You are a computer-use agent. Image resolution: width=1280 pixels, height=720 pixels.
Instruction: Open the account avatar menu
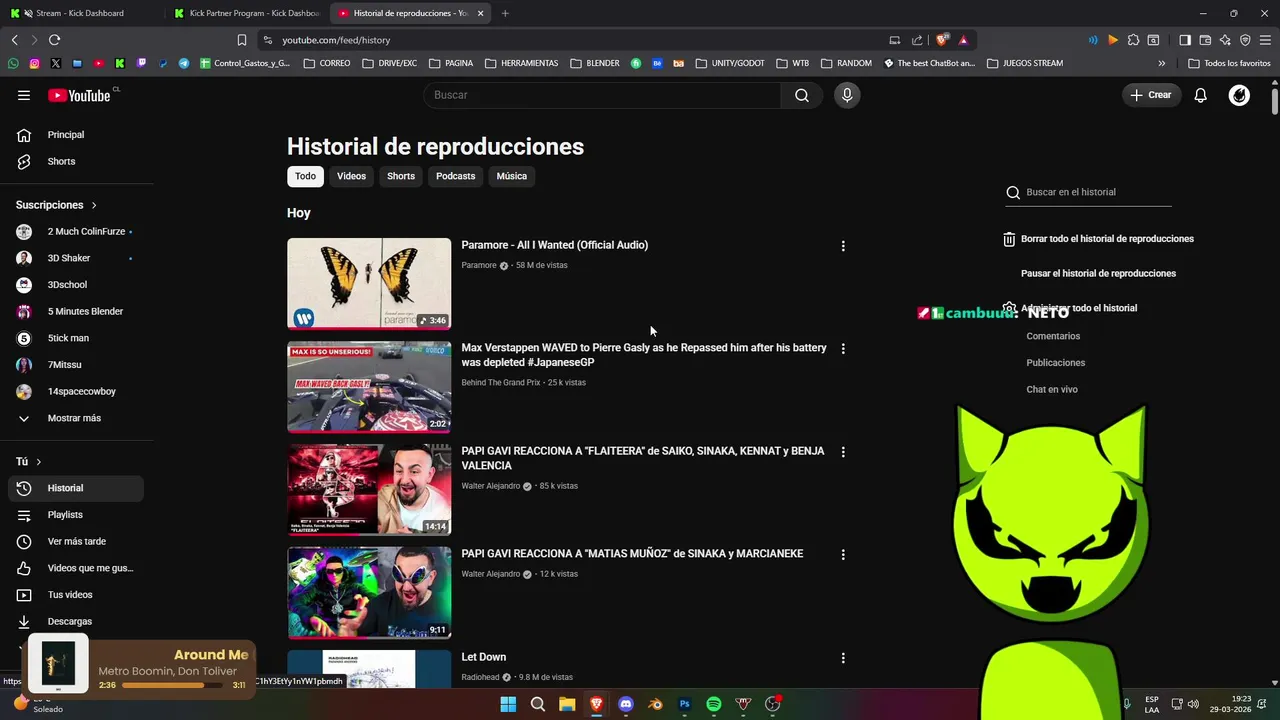1239,95
